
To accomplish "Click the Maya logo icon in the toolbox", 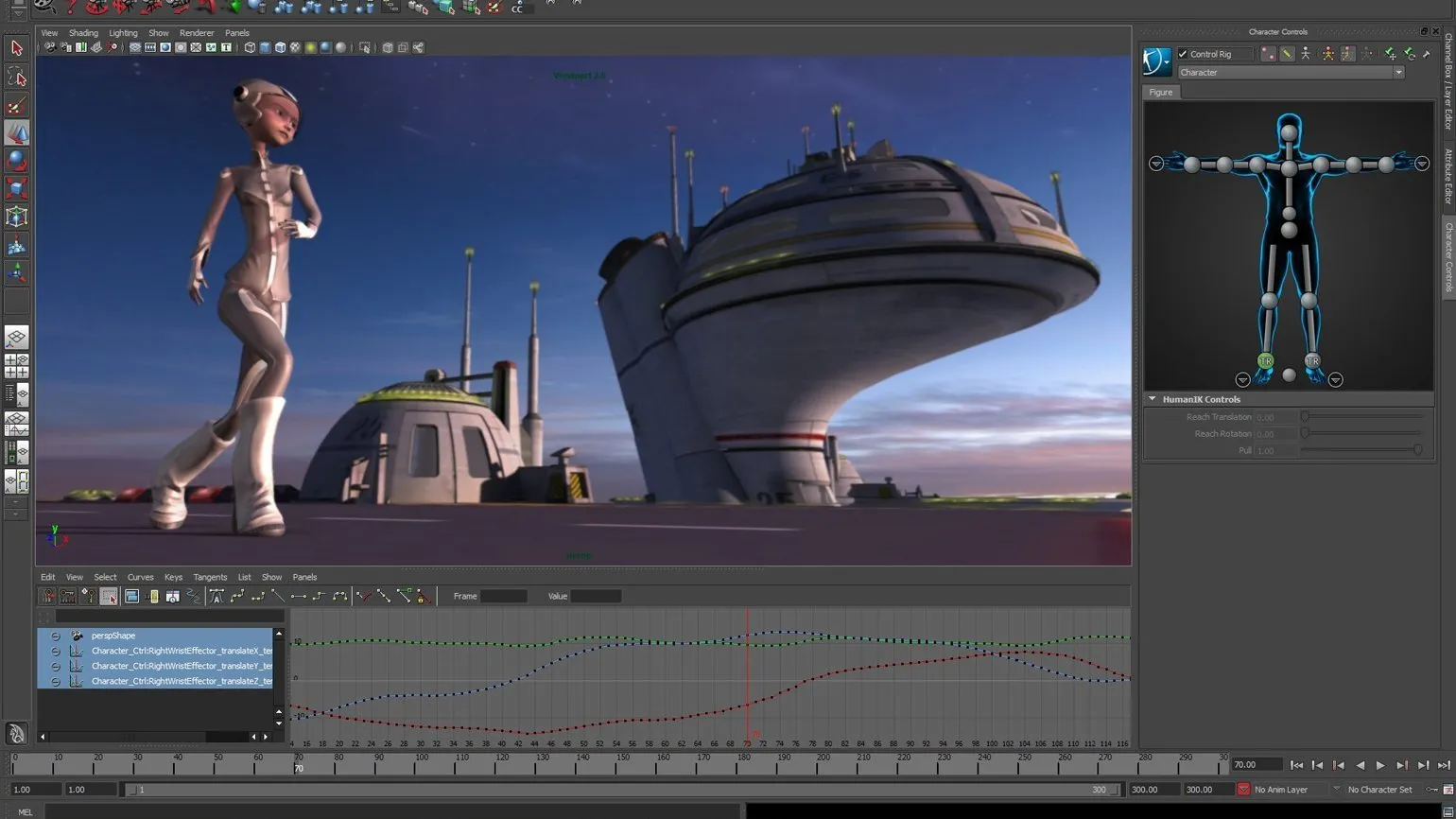I will point(16,734).
